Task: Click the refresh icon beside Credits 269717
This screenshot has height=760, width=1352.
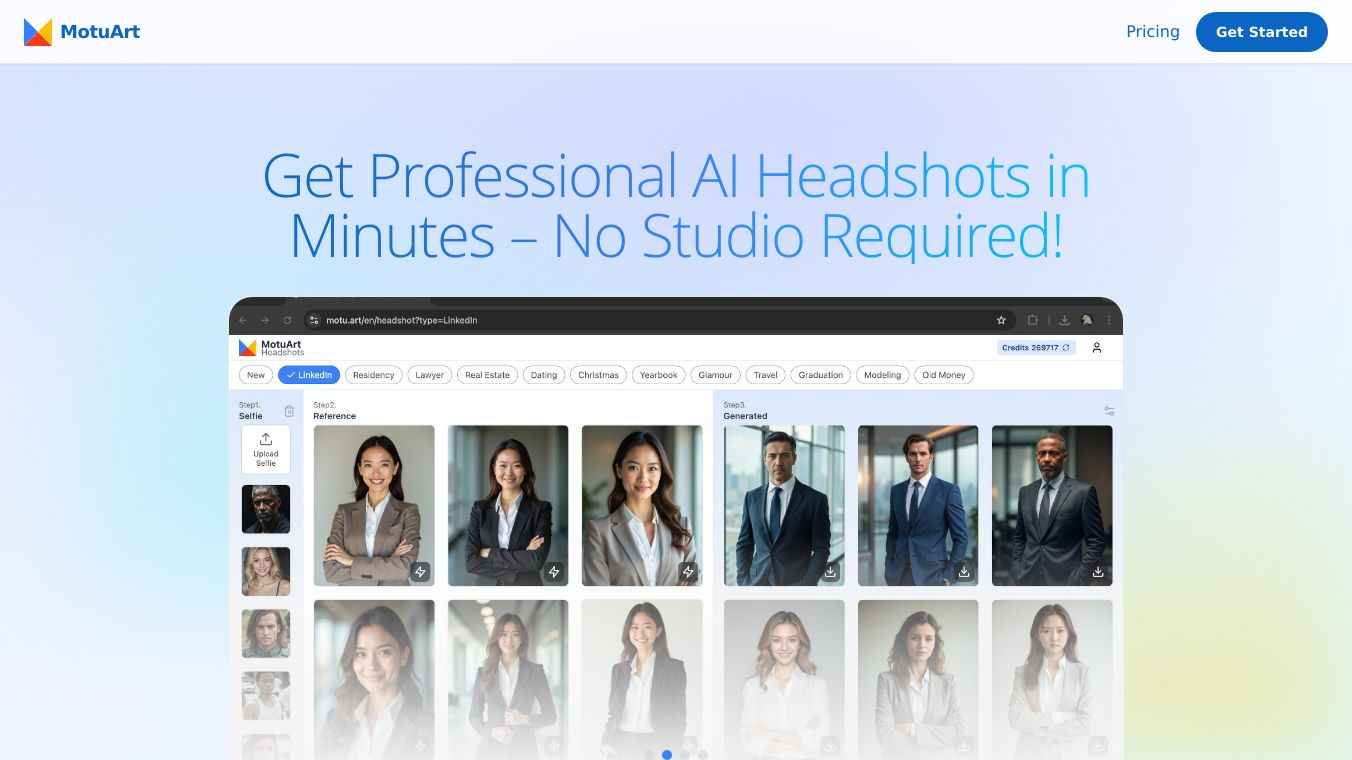Action: tap(1066, 348)
